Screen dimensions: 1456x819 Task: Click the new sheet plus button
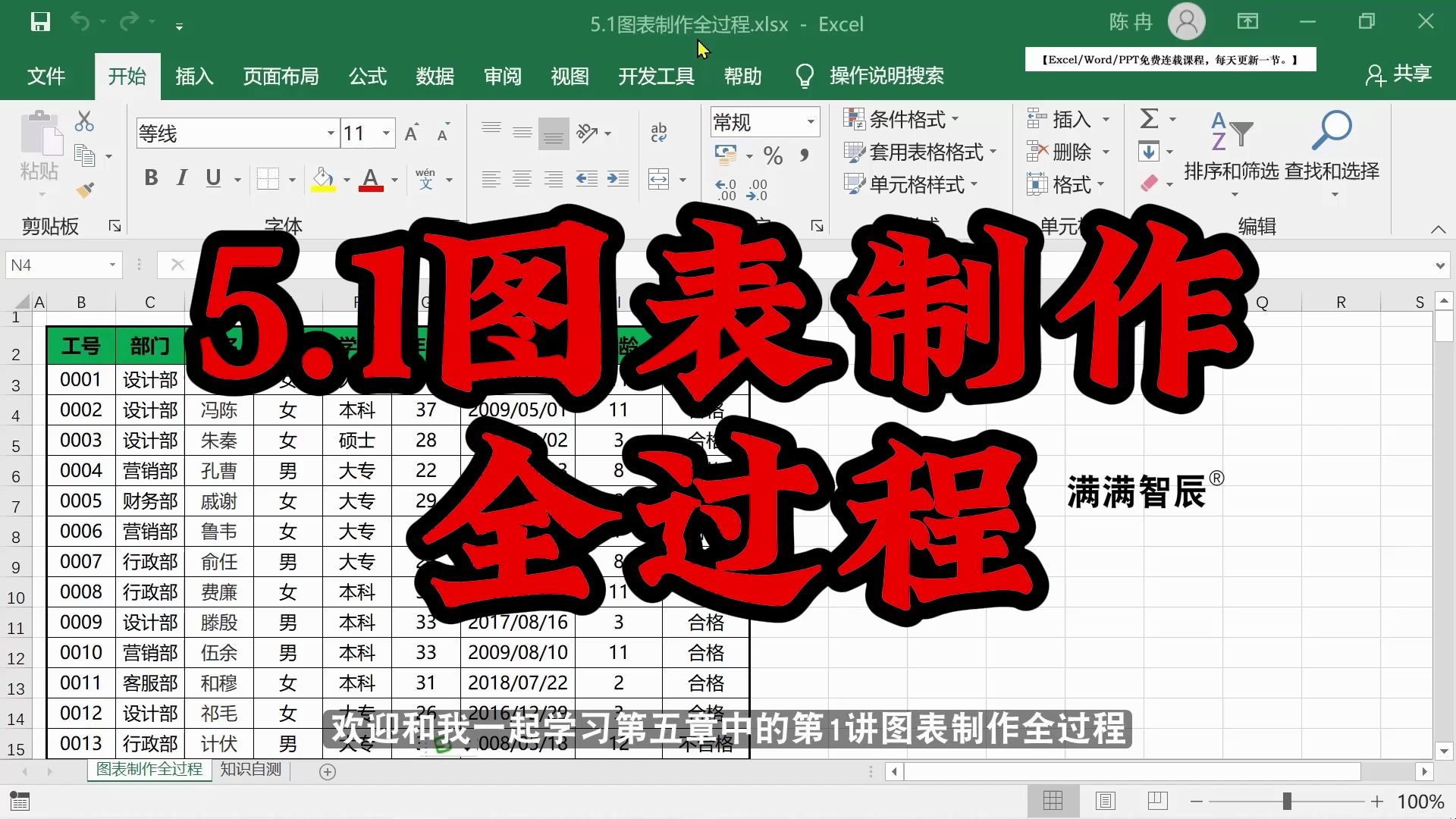(x=328, y=771)
